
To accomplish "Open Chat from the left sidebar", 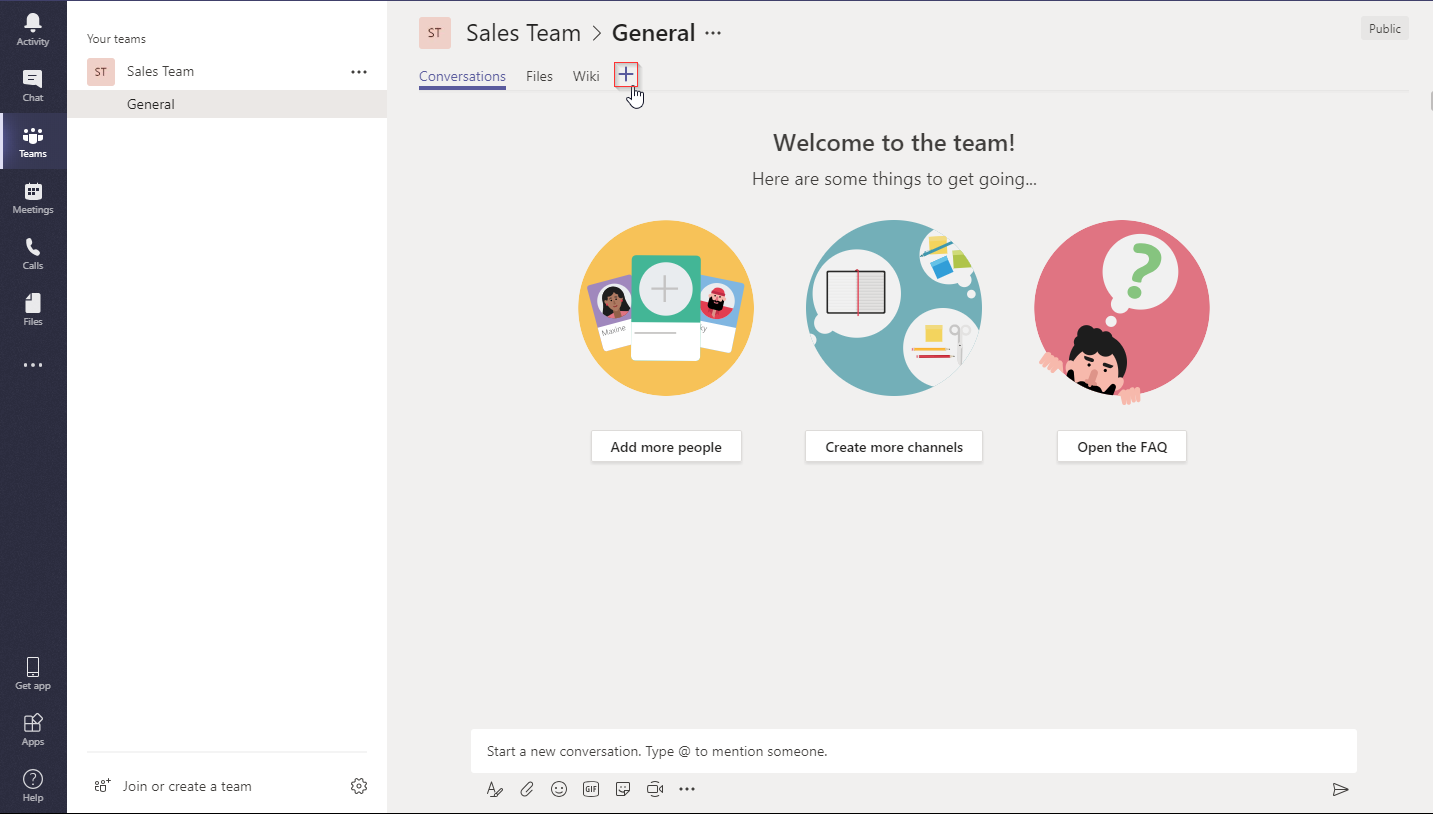I will tap(33, 85).
